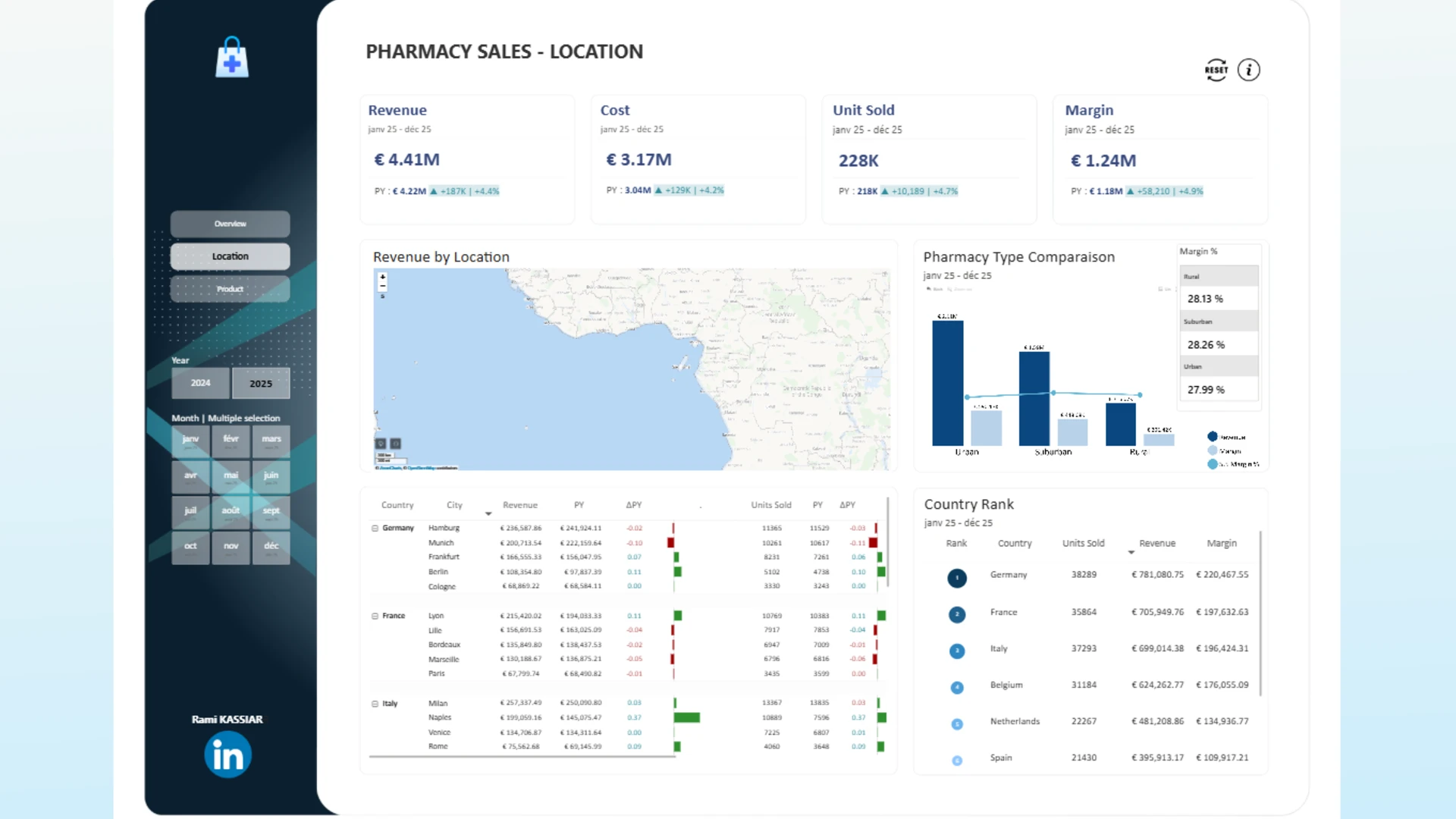Select the Location navigation button
1456x819 pixels.
click(230, 256)
